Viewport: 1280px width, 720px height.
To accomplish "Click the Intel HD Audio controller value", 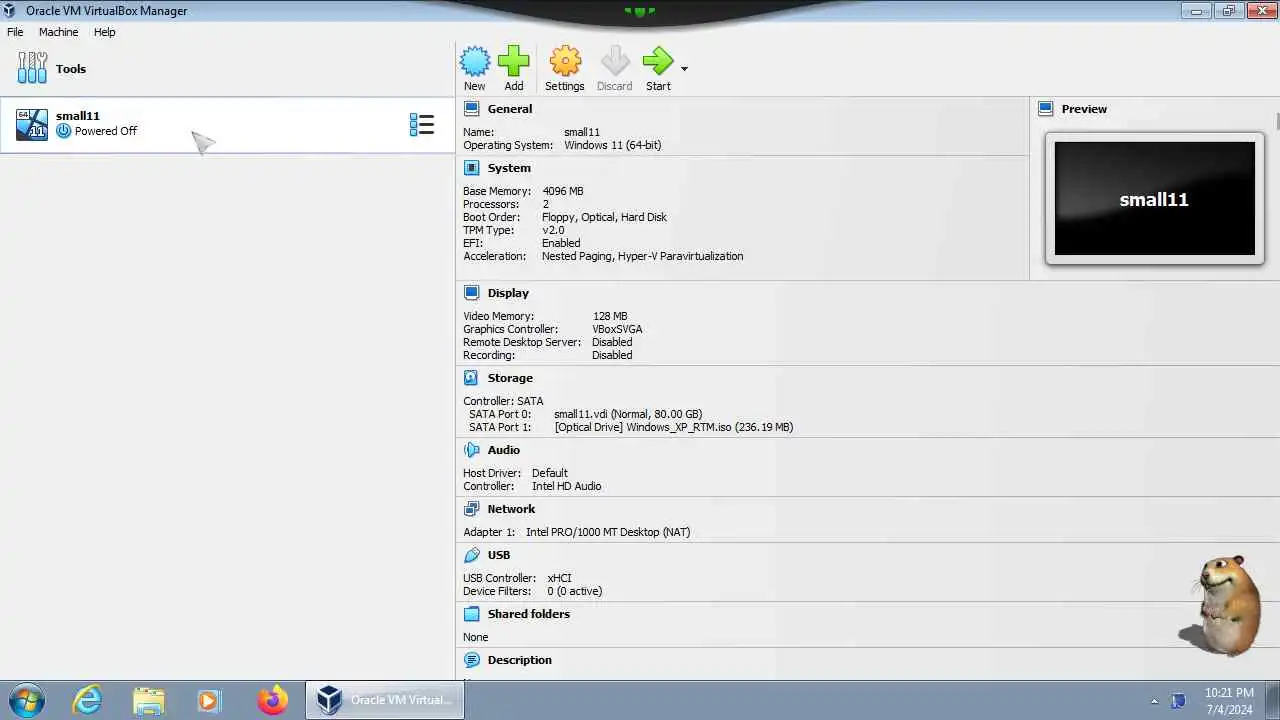I will (567, 486).
